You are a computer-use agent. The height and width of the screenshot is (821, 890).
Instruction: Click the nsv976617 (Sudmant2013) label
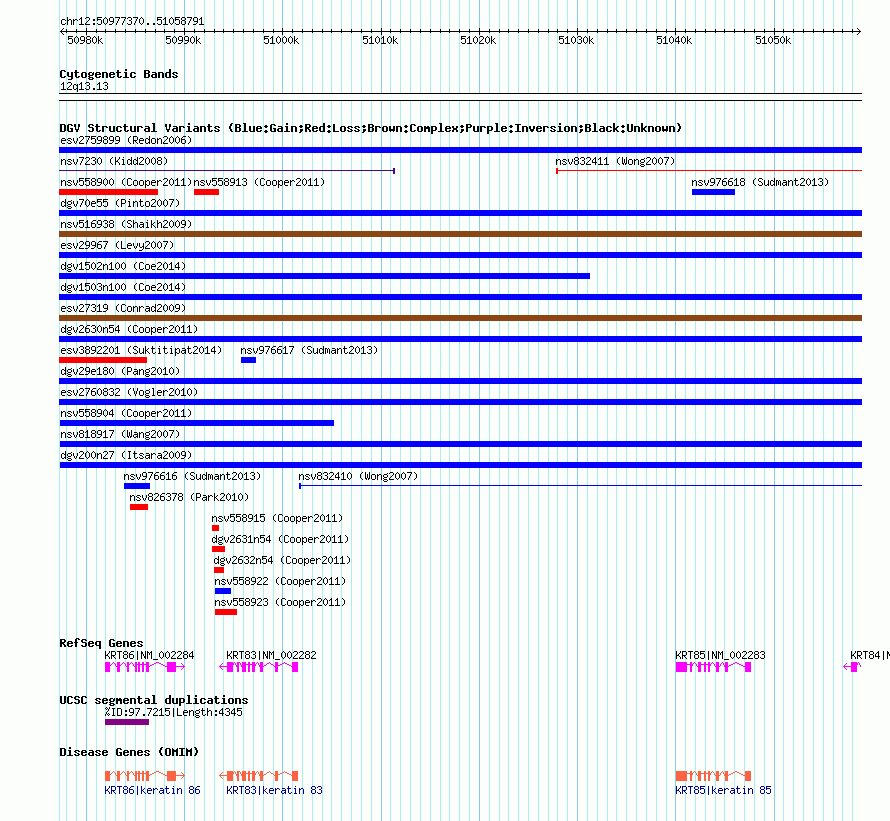(309, 350)
